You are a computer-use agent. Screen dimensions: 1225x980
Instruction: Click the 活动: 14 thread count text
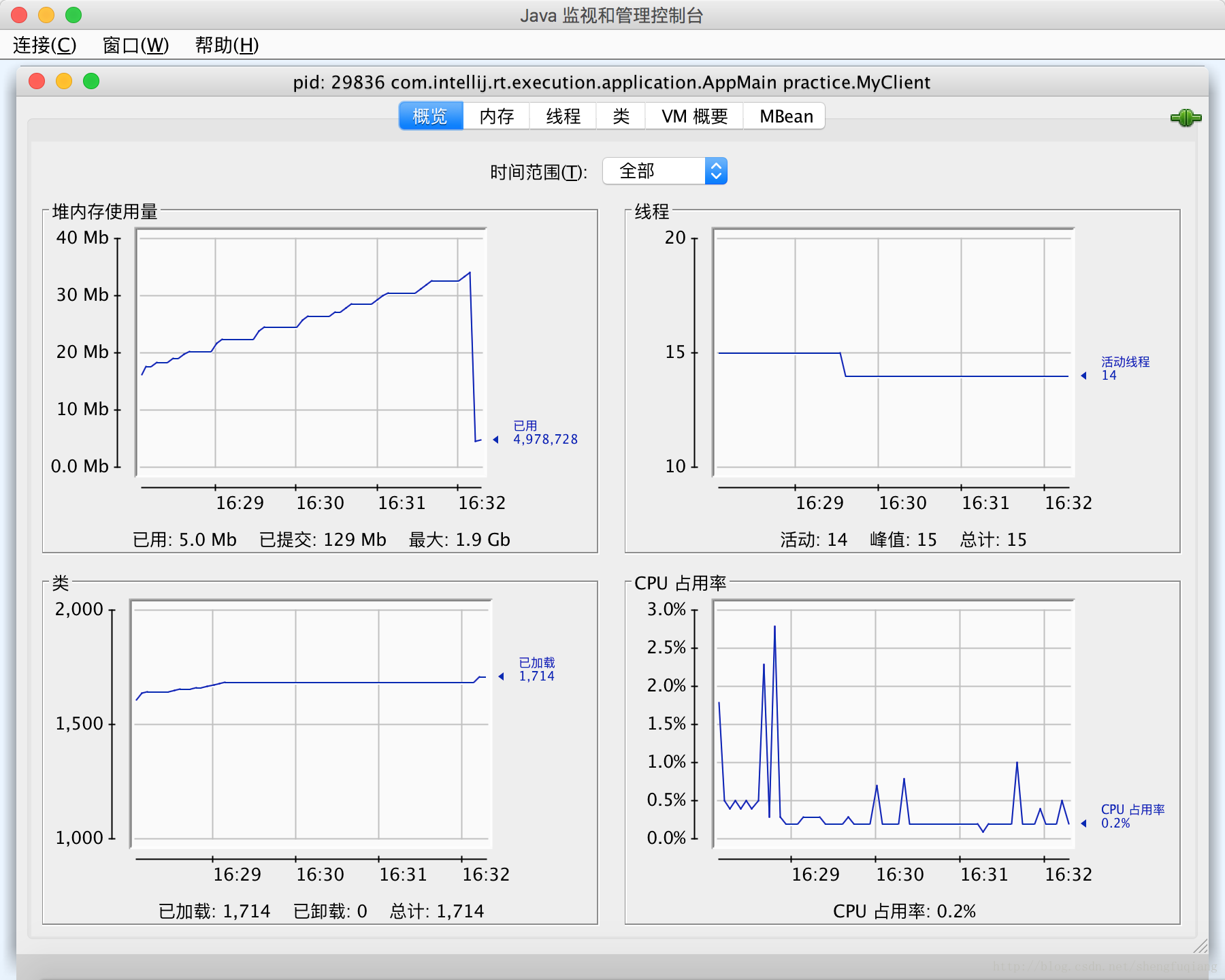tap(814, 540)
